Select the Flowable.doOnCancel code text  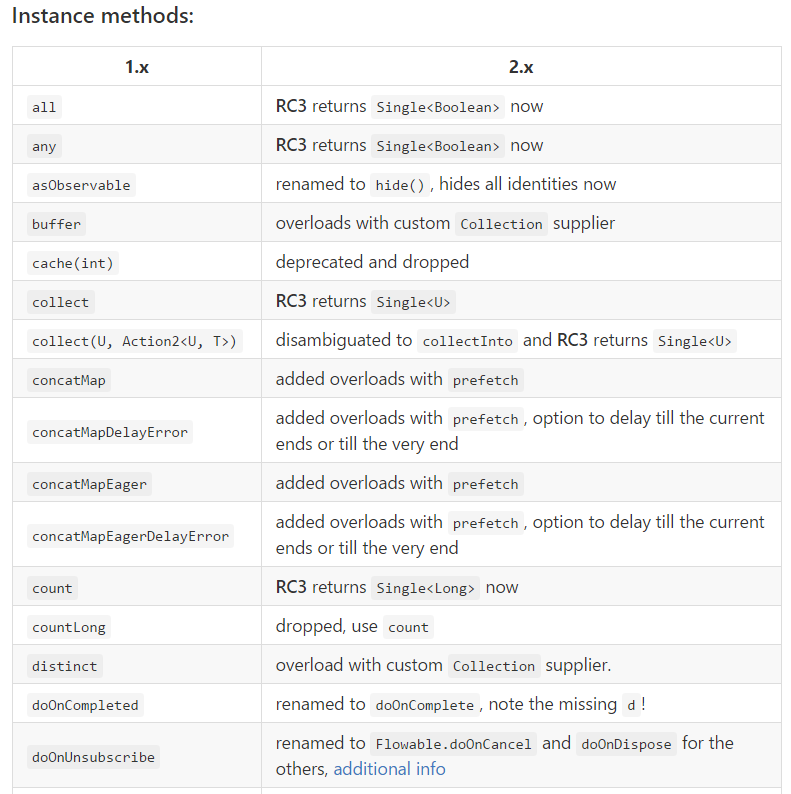[x=453, y=744]
